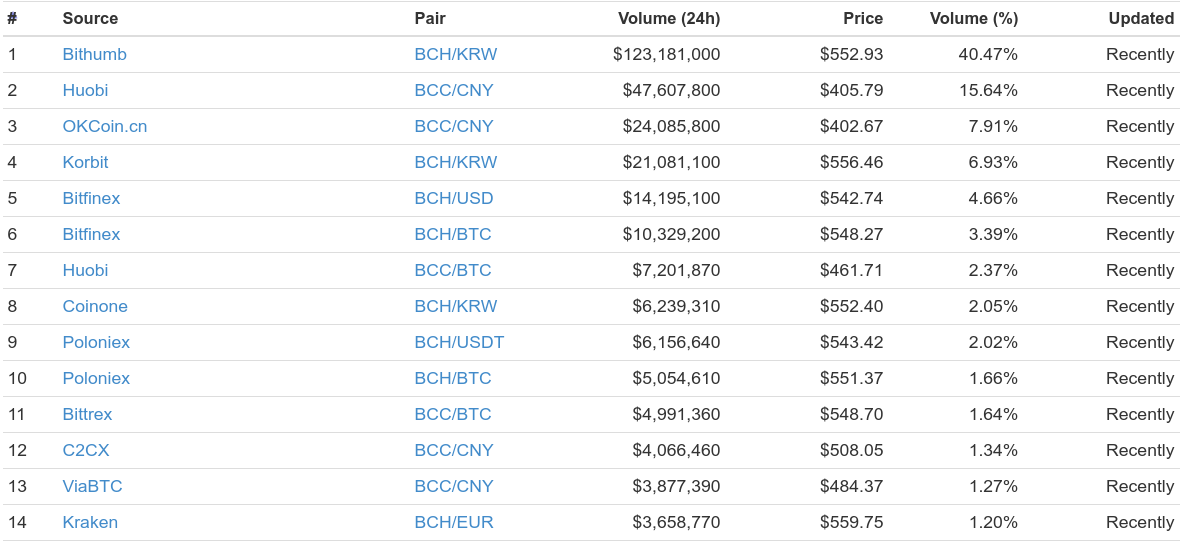
Task: Click the Updated column header
Action: (1141, 19)
